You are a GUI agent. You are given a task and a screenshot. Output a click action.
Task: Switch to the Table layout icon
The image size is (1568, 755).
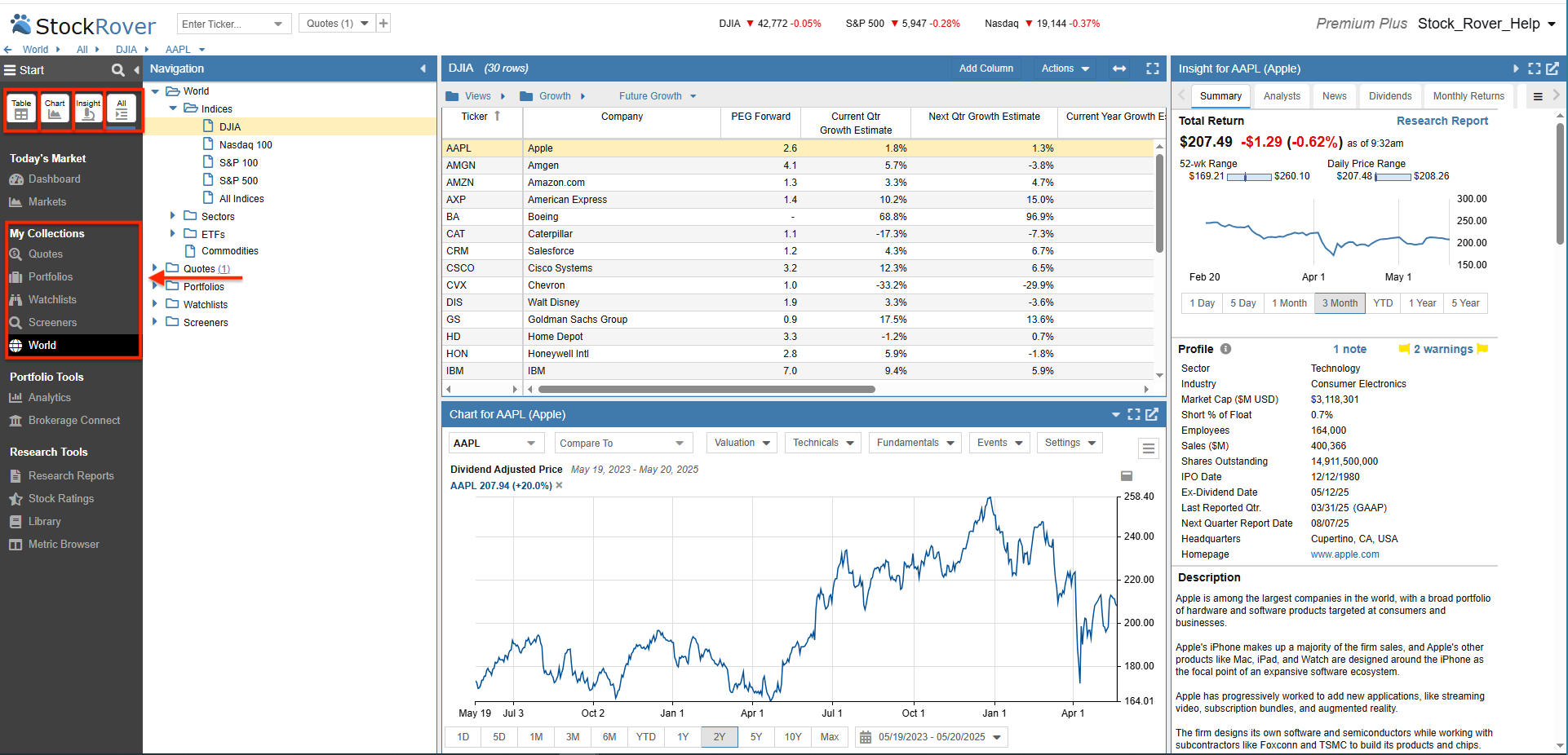pos(21,110)
